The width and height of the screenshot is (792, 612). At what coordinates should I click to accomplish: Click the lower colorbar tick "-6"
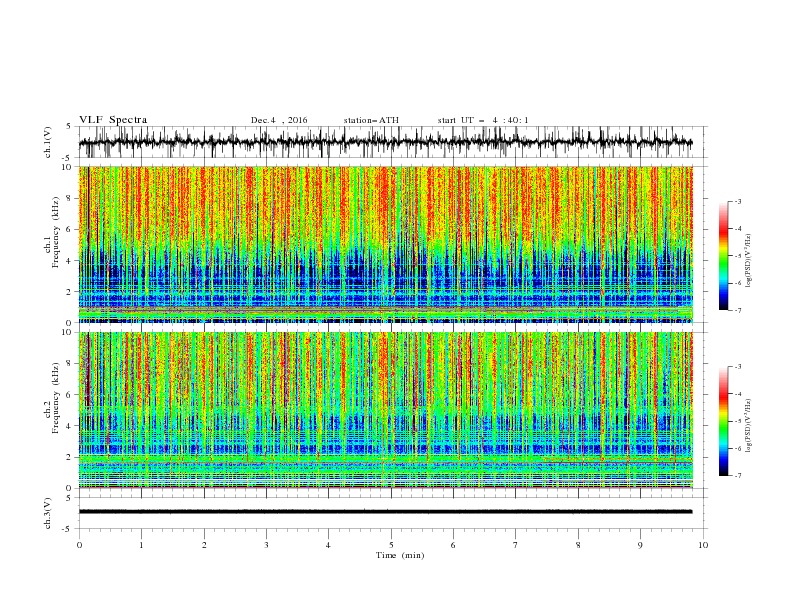click(737, 448)
